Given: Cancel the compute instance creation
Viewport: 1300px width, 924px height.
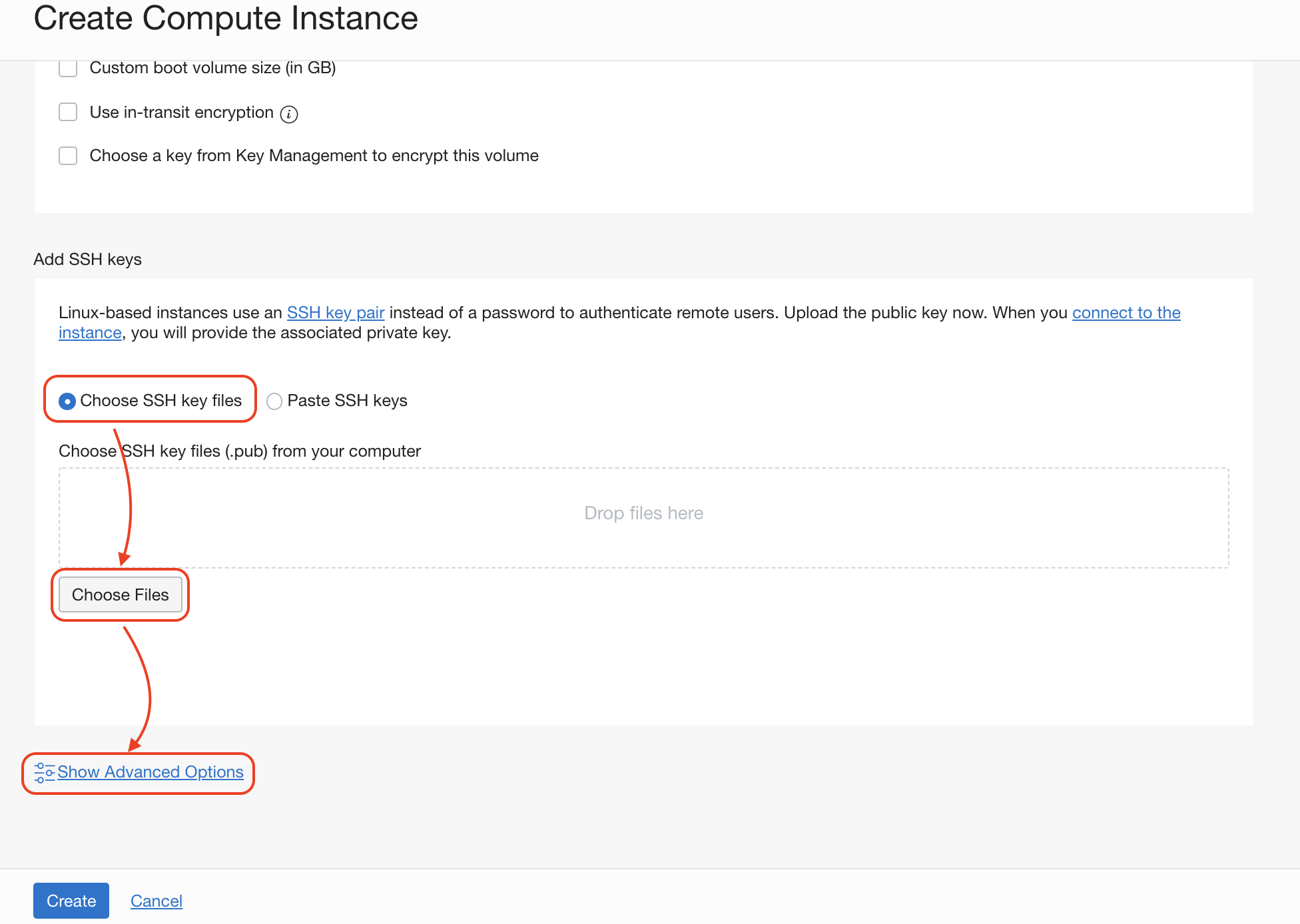Looking at the screenshot, I should pyautogui.click(x=156, y=901).
